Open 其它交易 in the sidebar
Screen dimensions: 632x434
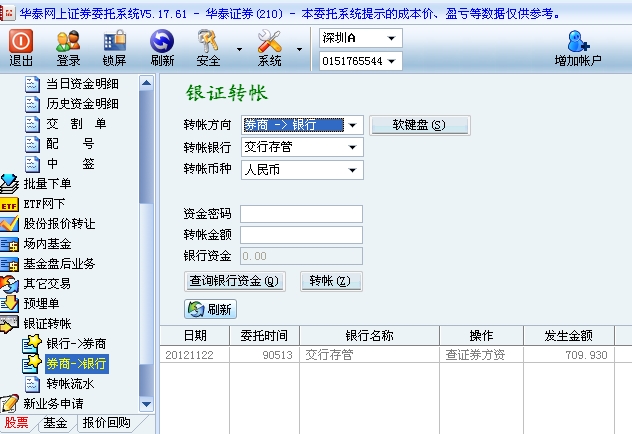(x=36, y=284)
